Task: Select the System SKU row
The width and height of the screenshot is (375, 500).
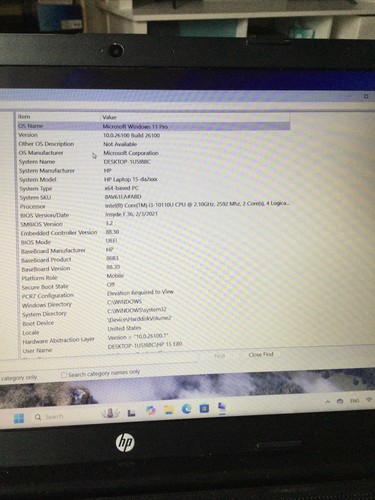Action: click(x=35, y=198)
